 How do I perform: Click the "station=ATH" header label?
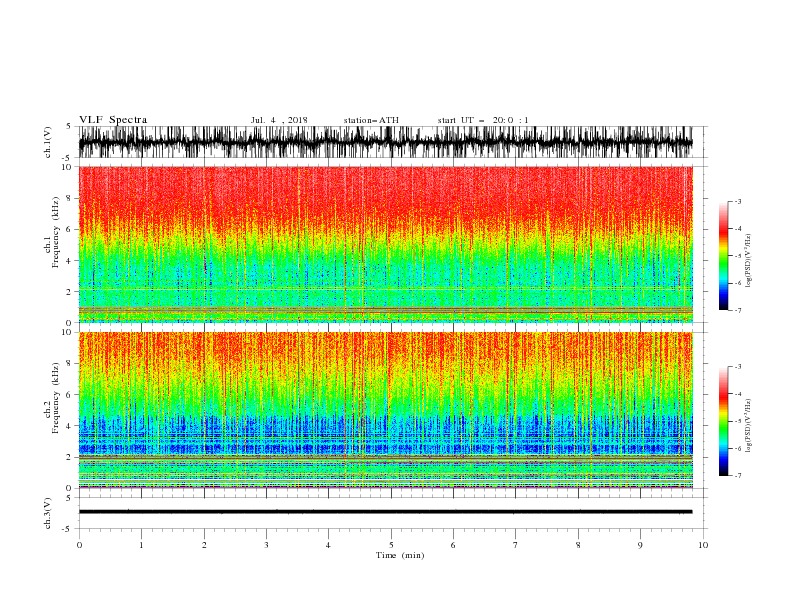pyautogui.click(x=371, y=120)
